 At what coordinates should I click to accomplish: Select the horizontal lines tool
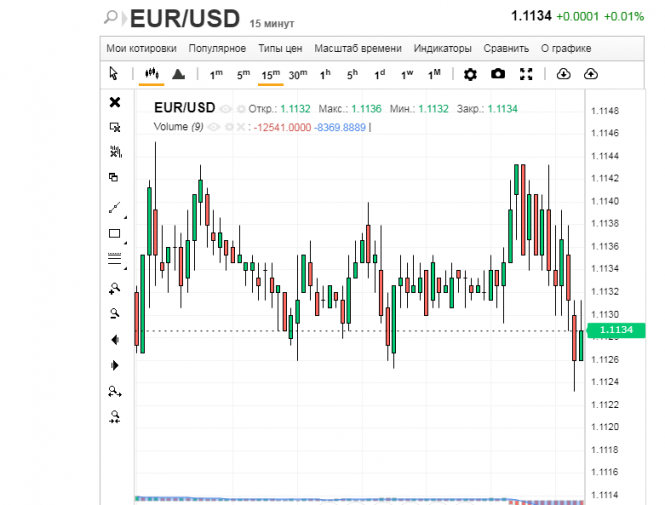[x=115, y=259]
